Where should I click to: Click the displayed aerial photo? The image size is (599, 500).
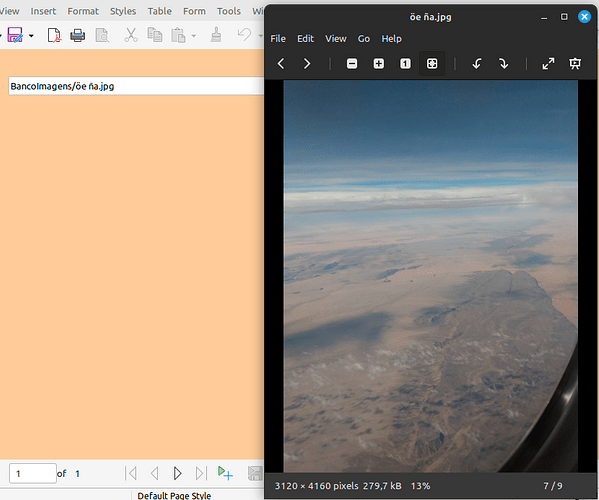click(x=431, y=276)
